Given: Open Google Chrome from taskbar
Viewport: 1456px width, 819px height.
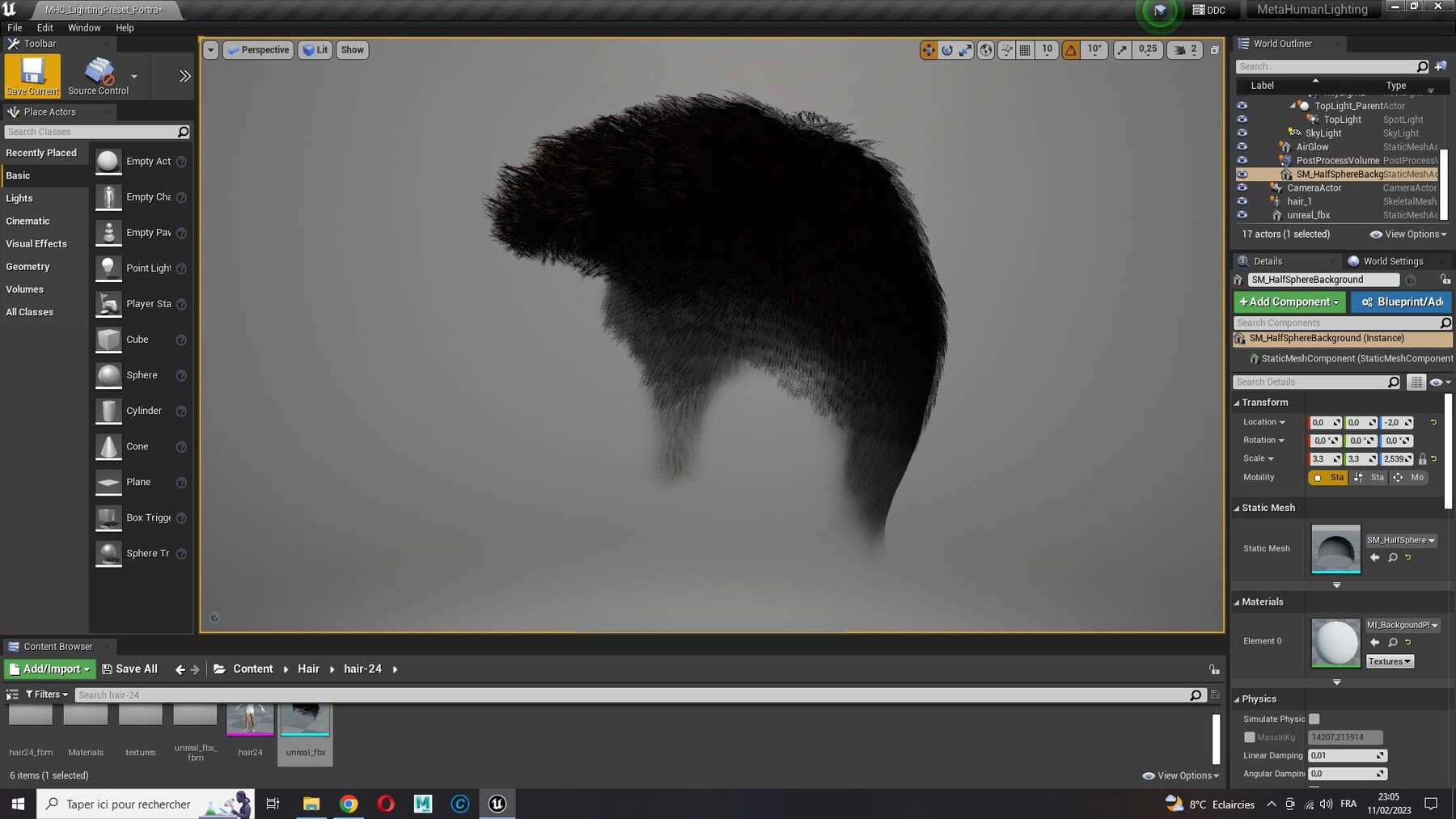Looking at the screenshot, I should (x=349, y=804).
